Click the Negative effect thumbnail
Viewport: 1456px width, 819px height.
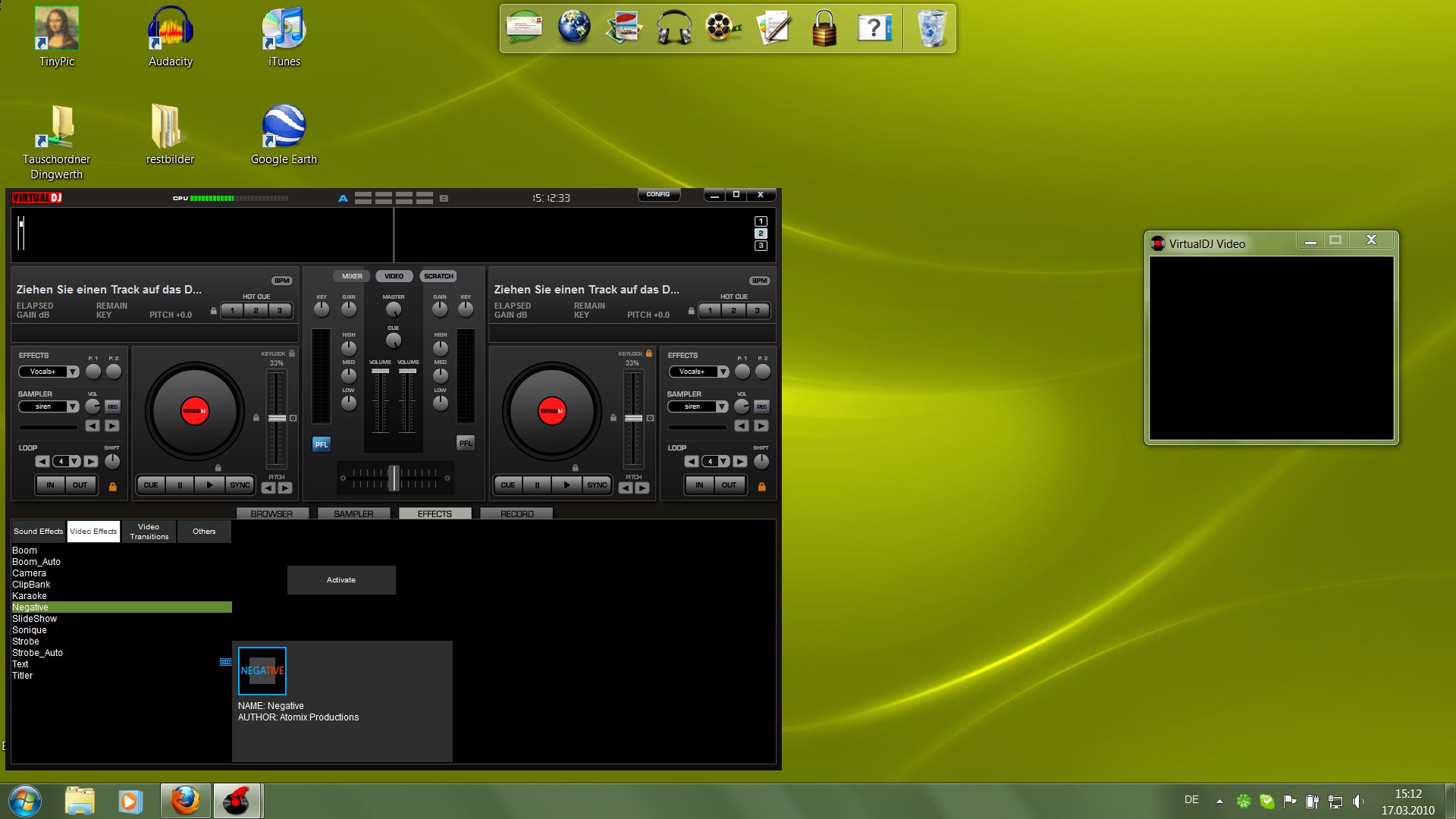pos(262,671)
